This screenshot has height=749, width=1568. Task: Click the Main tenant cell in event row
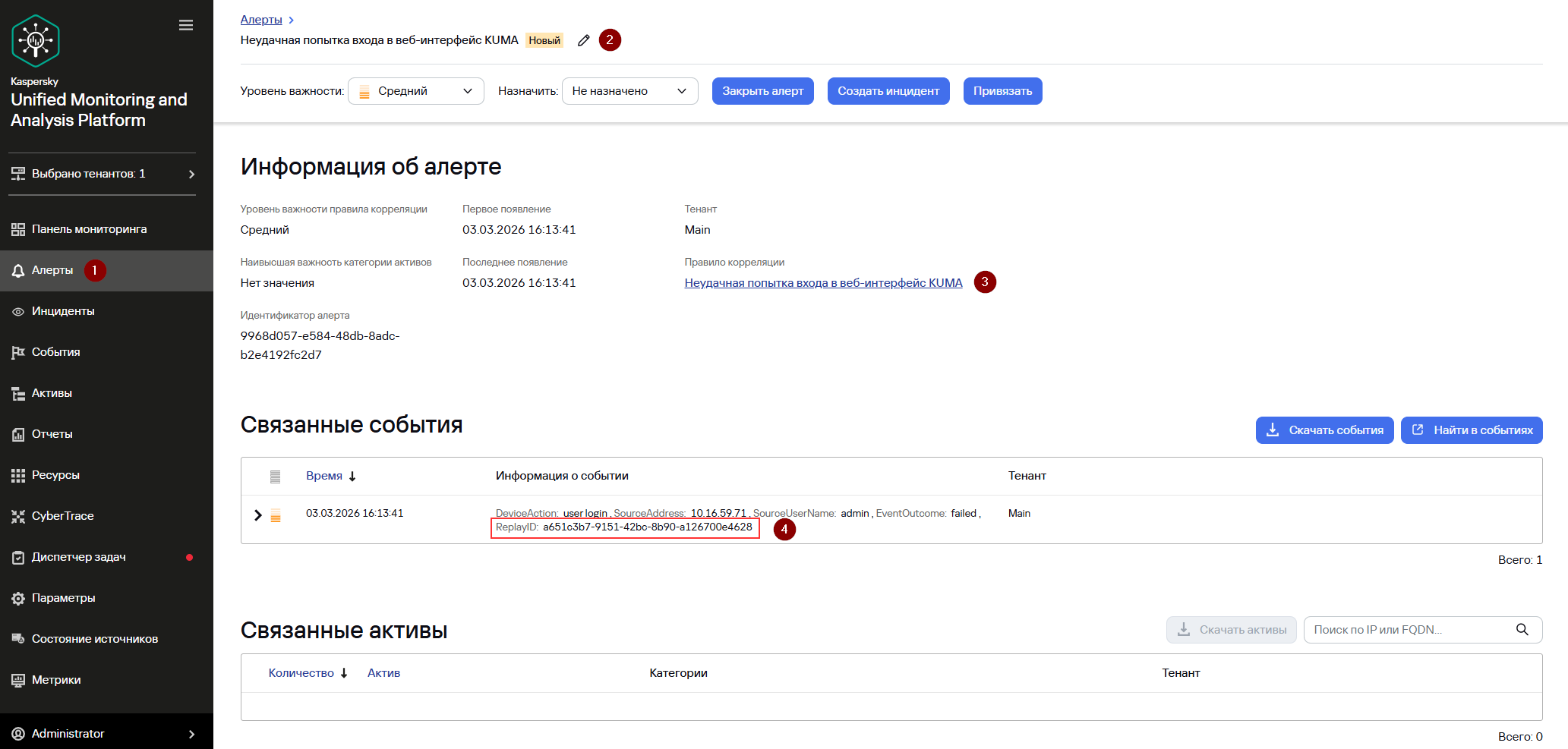[x=1019, y=514]
